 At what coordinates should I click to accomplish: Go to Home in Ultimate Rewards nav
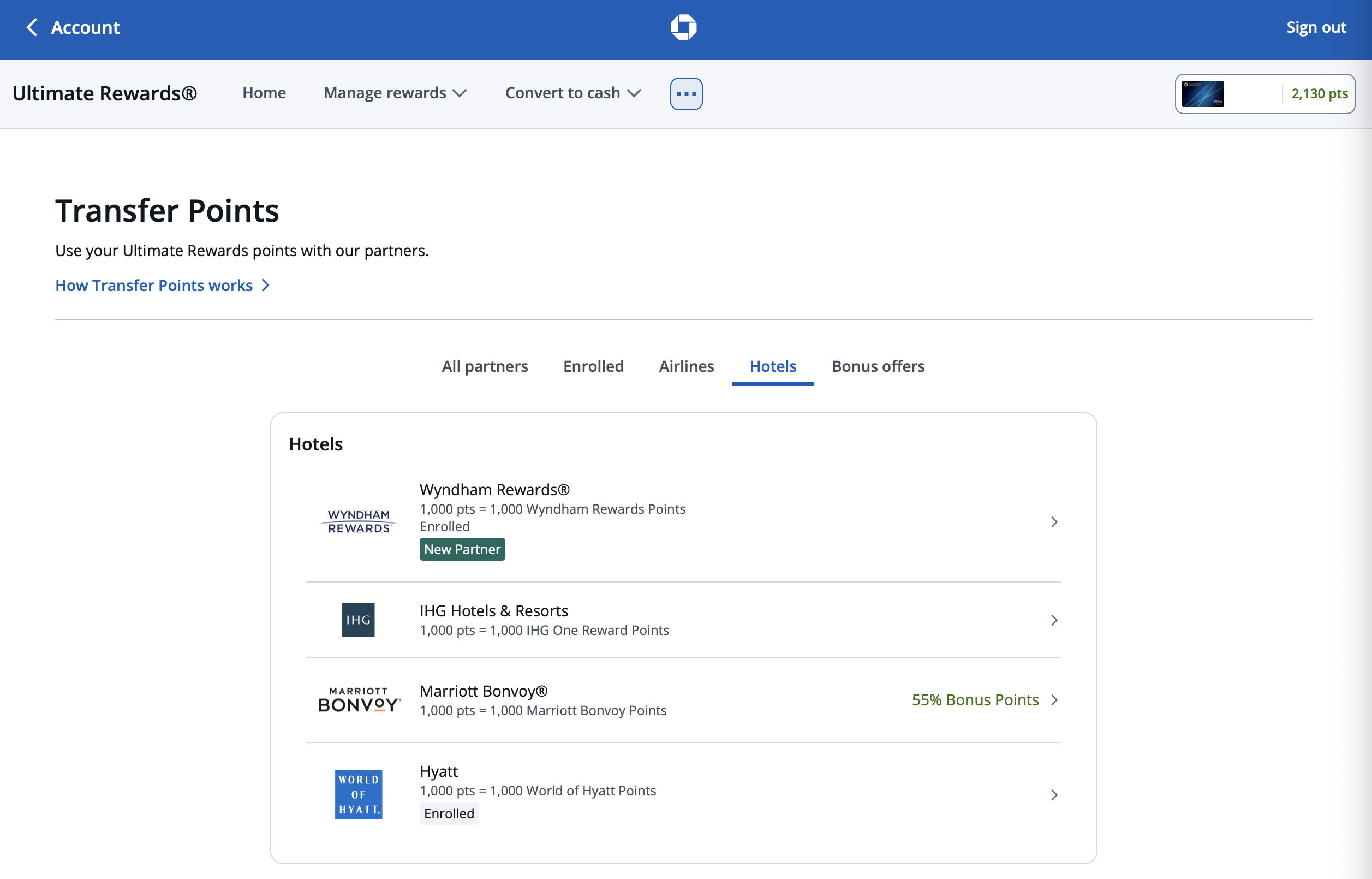pyautogui.click(x=264, y=93)
